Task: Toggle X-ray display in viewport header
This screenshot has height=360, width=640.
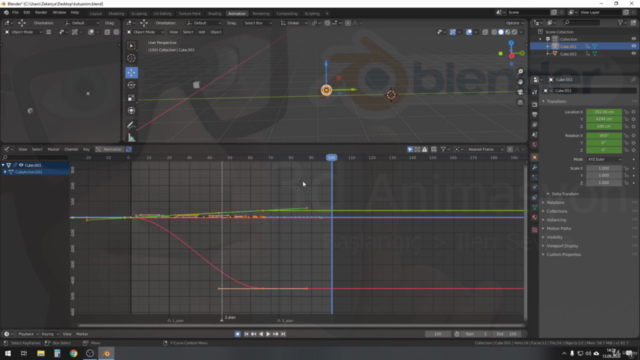Action: click(x=485, y=32)
